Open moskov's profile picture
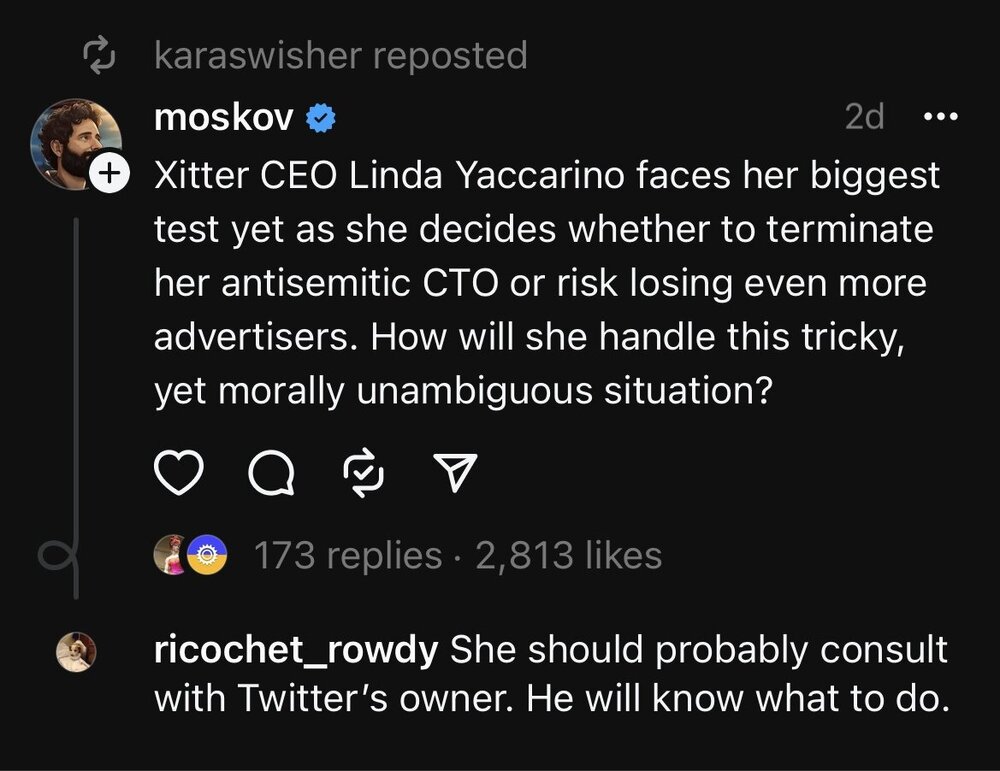The height and width of the screenshot is (771, 1000). (x=75, y=144)
